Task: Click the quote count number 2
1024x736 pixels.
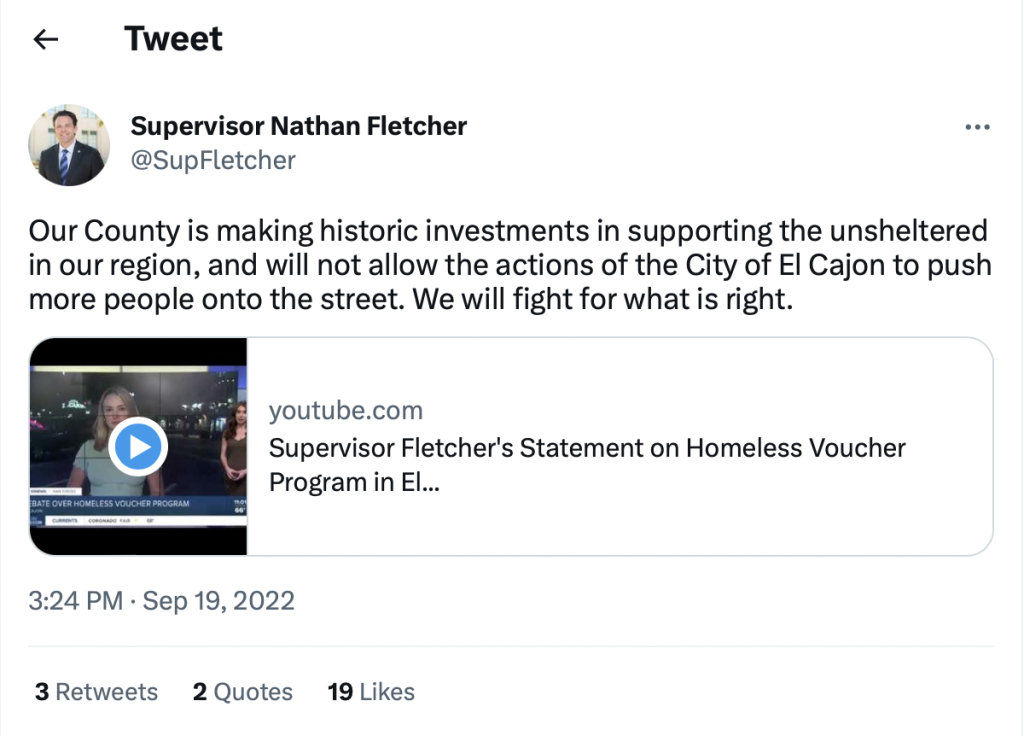Action: 200,692
